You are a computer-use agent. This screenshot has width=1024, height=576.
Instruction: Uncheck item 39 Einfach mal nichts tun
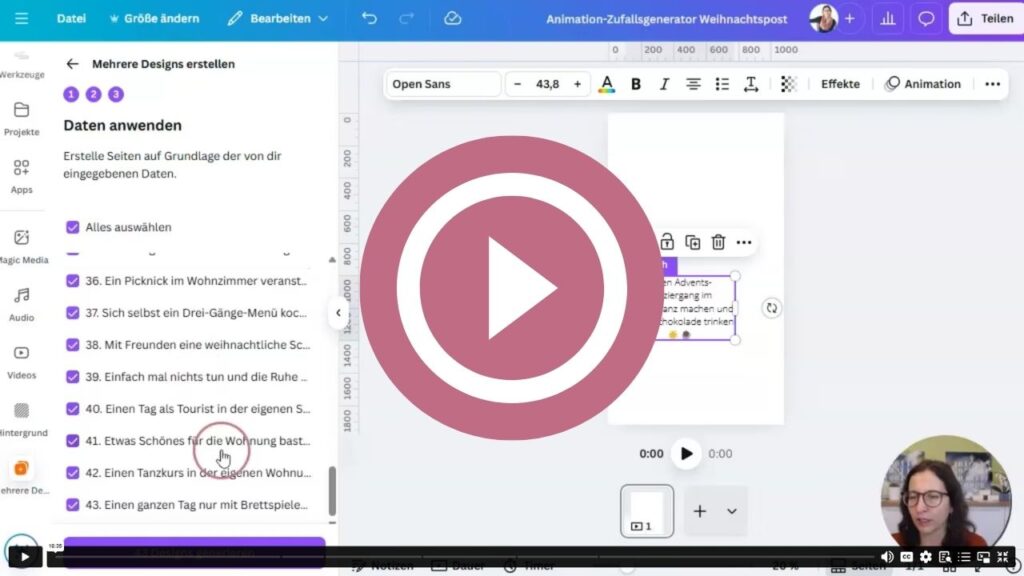pos(73,377)
